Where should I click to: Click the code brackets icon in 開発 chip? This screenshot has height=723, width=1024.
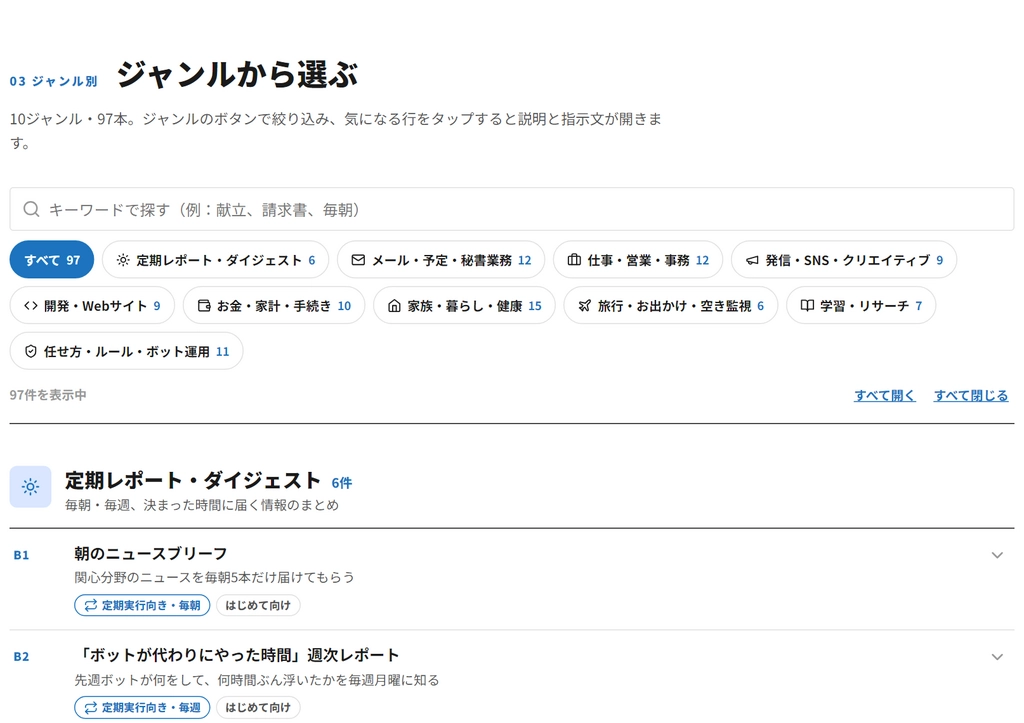[31, 306]
